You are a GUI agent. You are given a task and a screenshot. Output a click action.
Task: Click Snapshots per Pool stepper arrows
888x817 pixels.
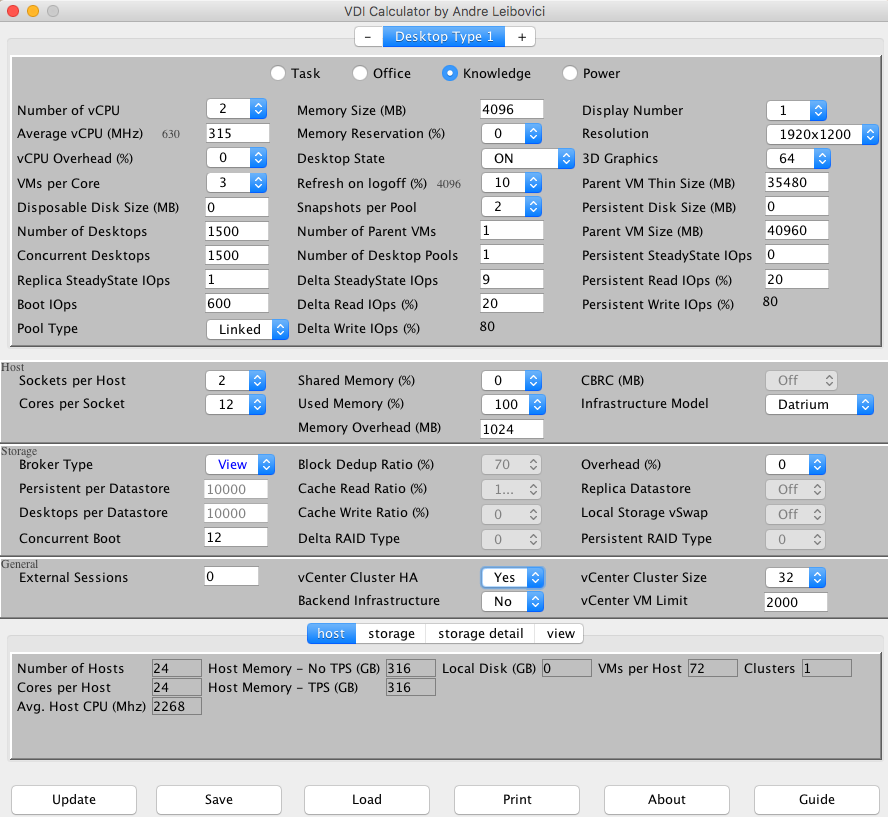533,207
